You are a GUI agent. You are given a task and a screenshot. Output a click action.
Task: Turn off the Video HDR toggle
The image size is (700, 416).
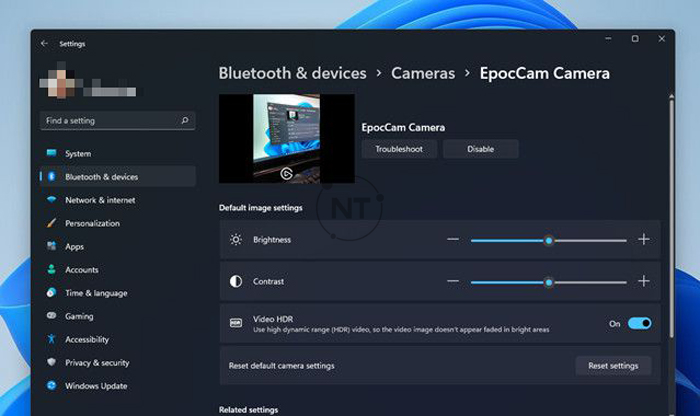639,323
